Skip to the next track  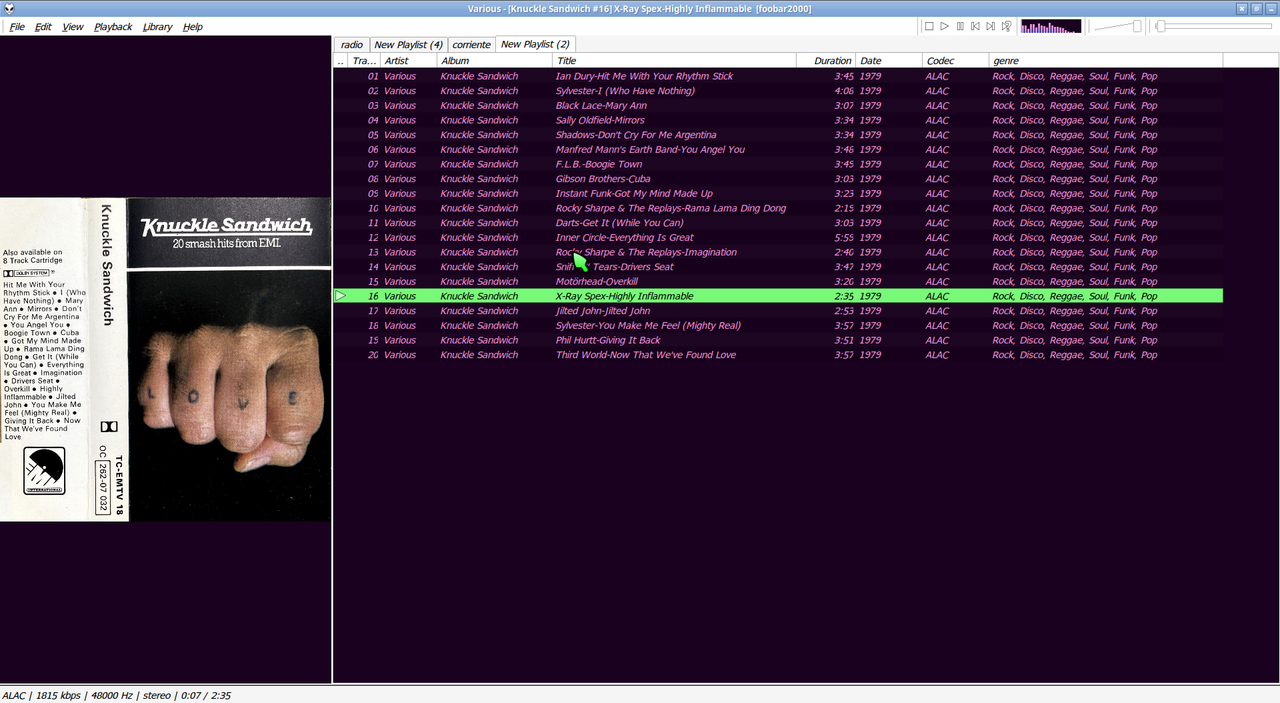click(x=990, y=26)
